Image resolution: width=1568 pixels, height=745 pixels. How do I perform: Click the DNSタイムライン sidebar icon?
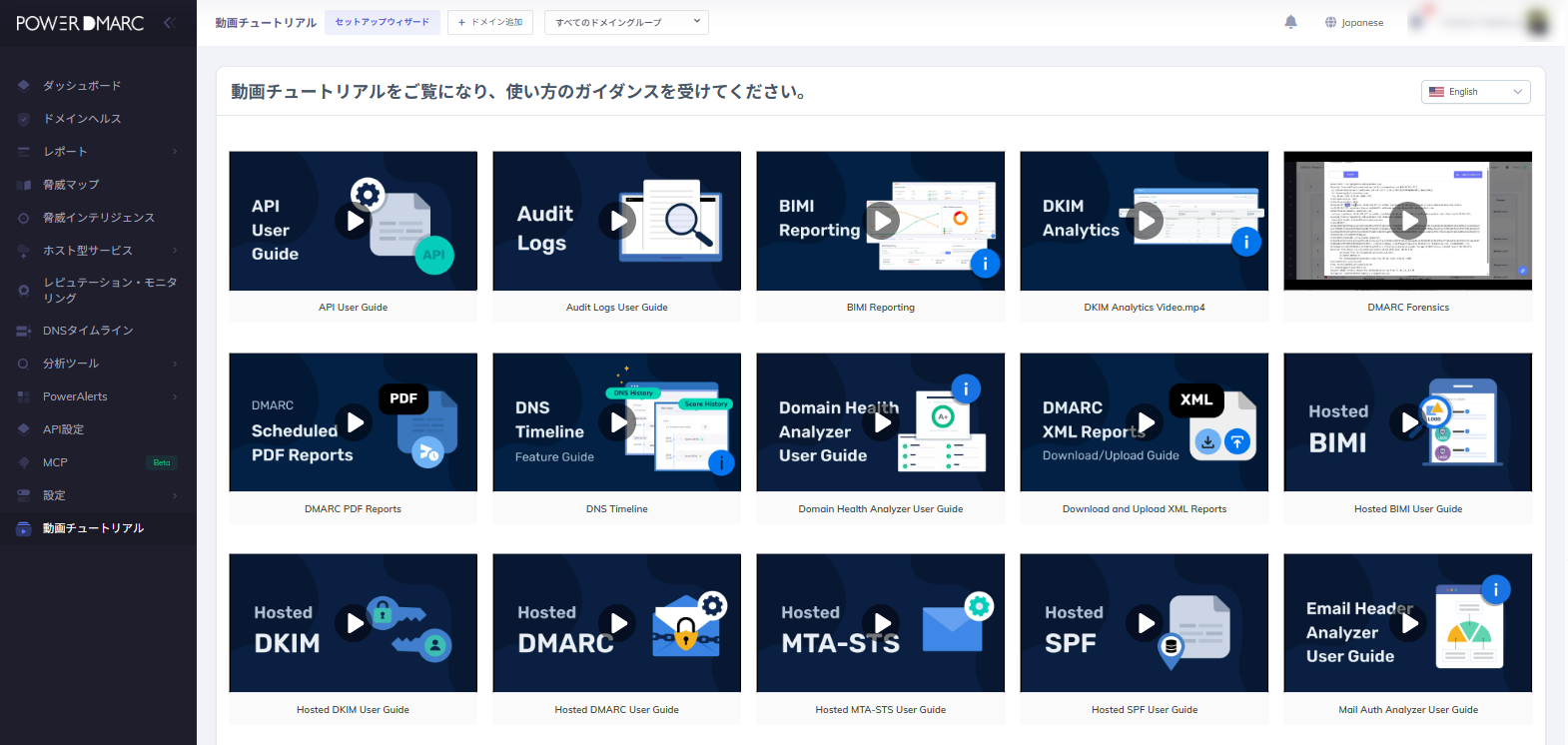pyautogui.click(x=24, y=331)
